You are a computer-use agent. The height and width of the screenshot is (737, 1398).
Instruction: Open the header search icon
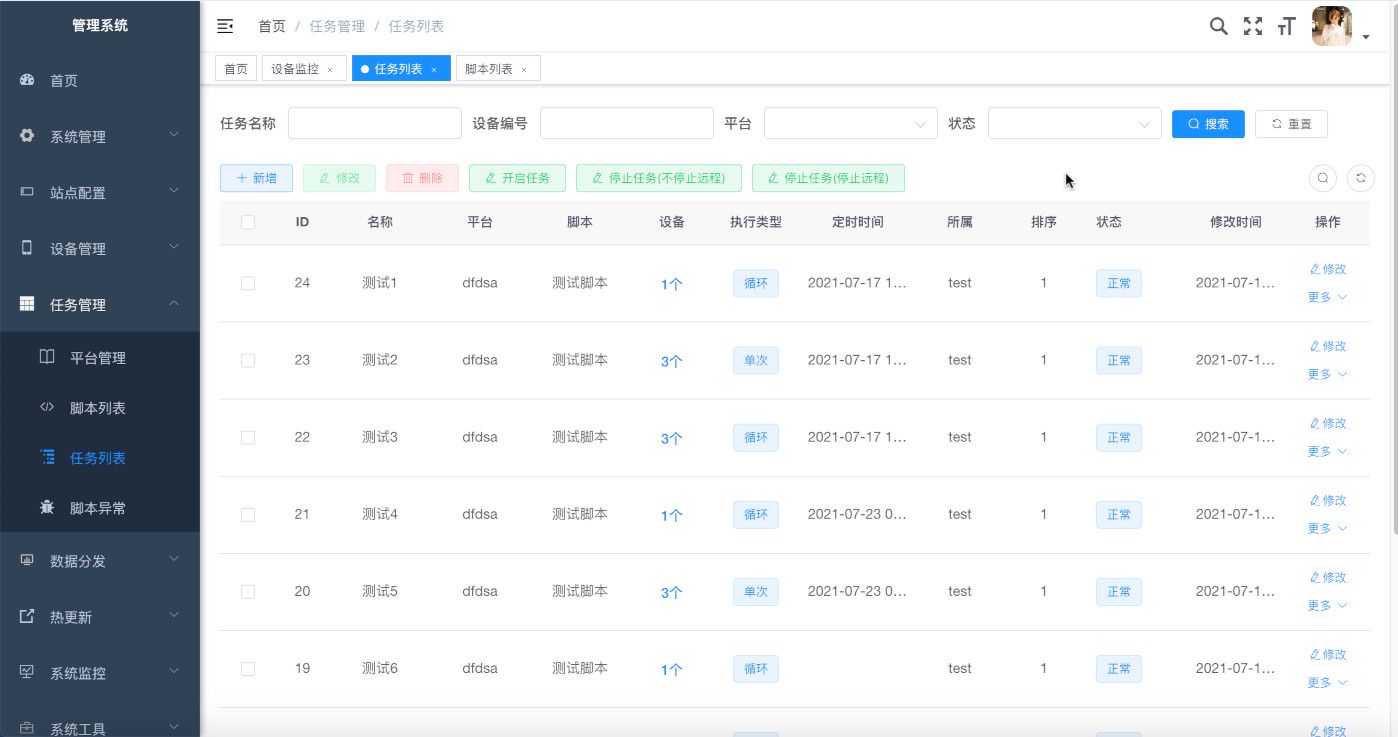coord(1218,26)
